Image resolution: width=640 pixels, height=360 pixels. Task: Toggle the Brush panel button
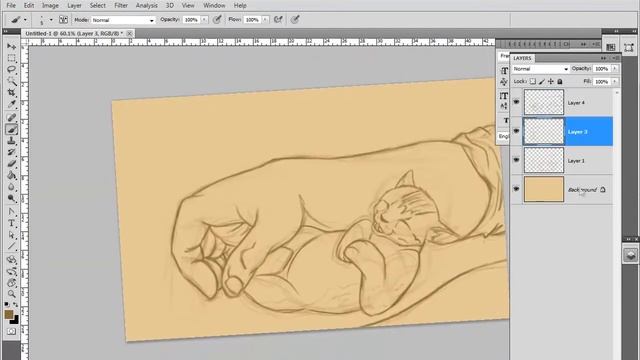click(63, 20)
